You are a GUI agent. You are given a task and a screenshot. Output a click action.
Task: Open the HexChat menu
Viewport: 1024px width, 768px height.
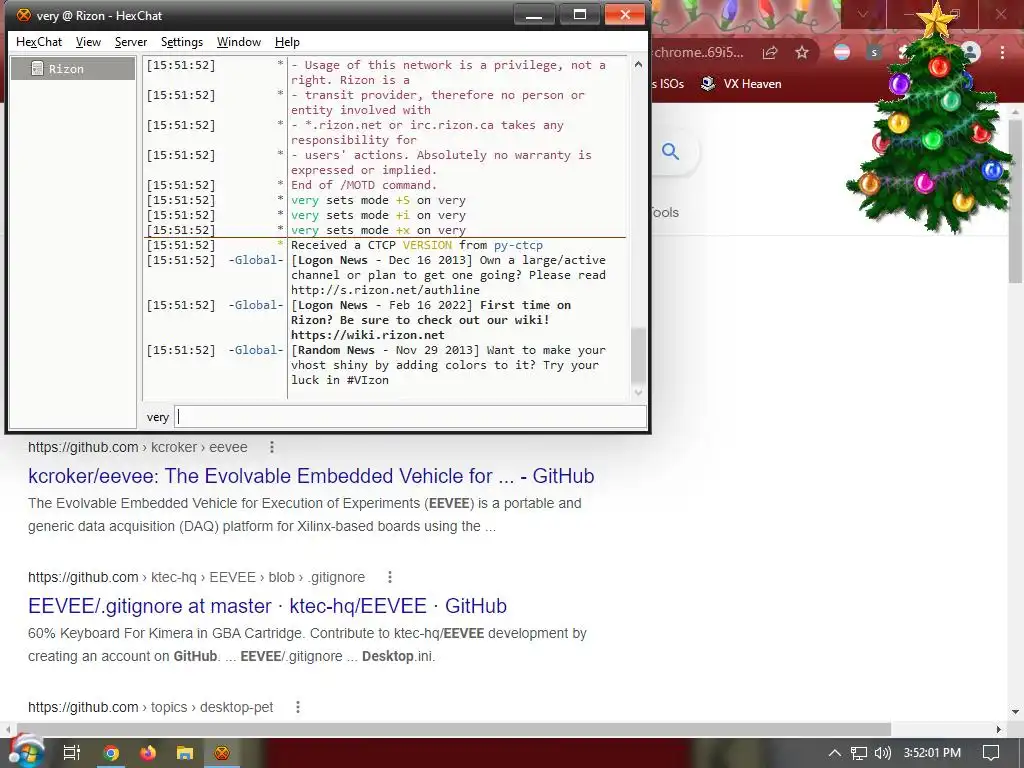(x=39, y=42)
